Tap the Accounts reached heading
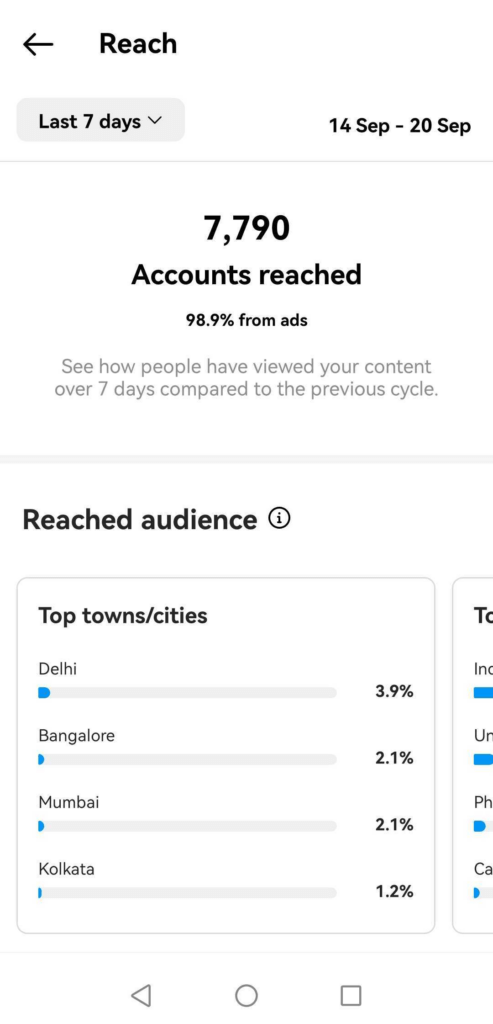 click(246, 275)
